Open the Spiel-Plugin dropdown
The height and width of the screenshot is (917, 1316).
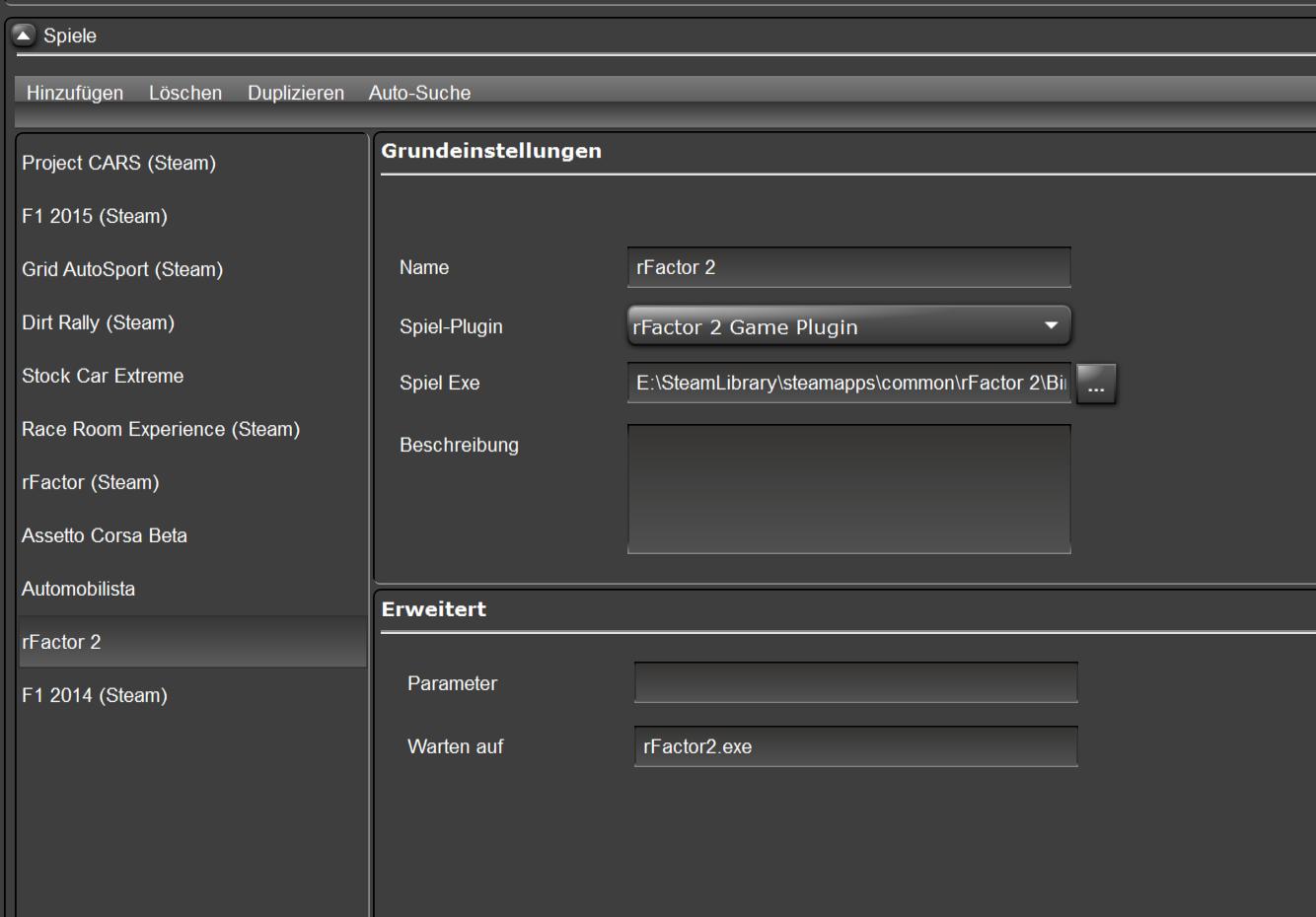point(849,326)
